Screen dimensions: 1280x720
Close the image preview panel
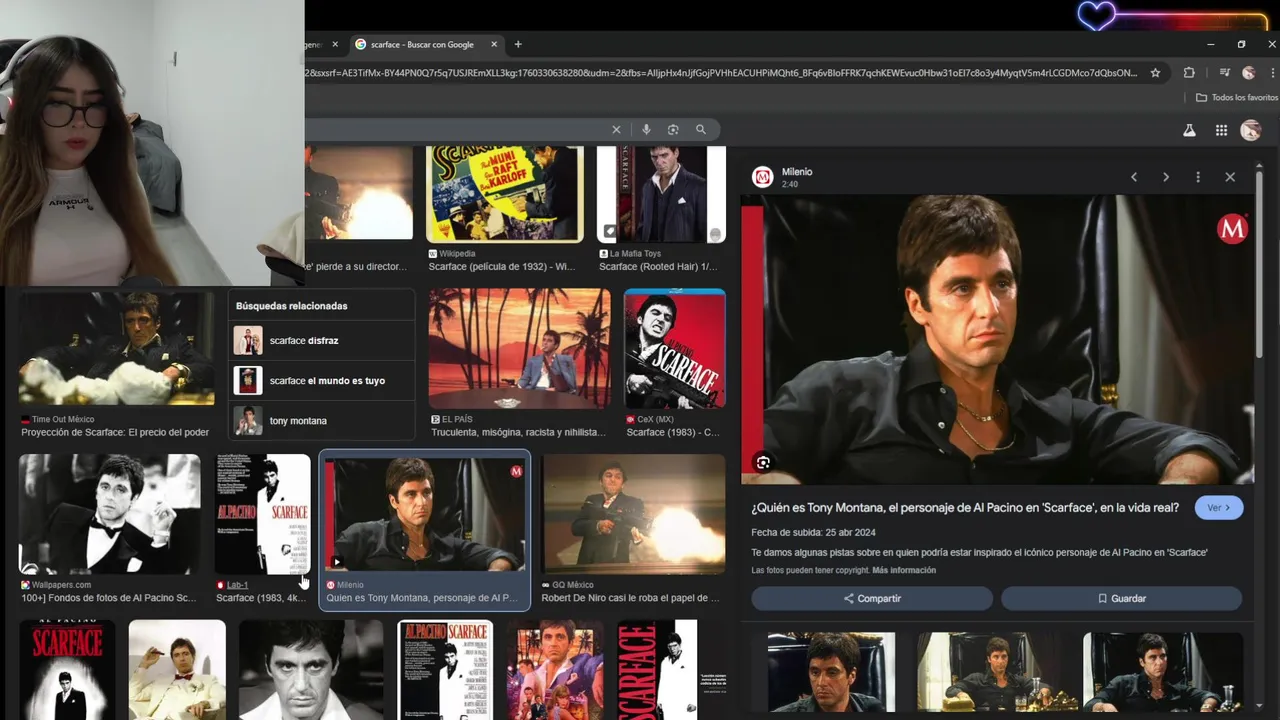tap(1230, 177)
